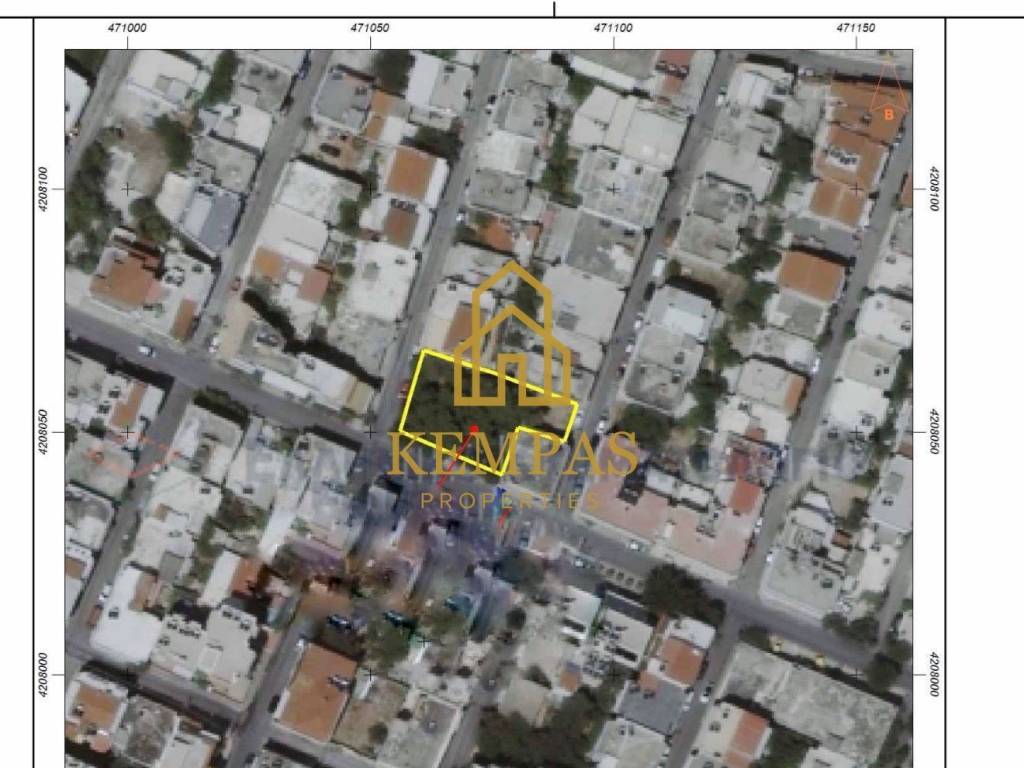Click the right 4208100 coordinate label
1024x768 pixels.
[933, 189]
